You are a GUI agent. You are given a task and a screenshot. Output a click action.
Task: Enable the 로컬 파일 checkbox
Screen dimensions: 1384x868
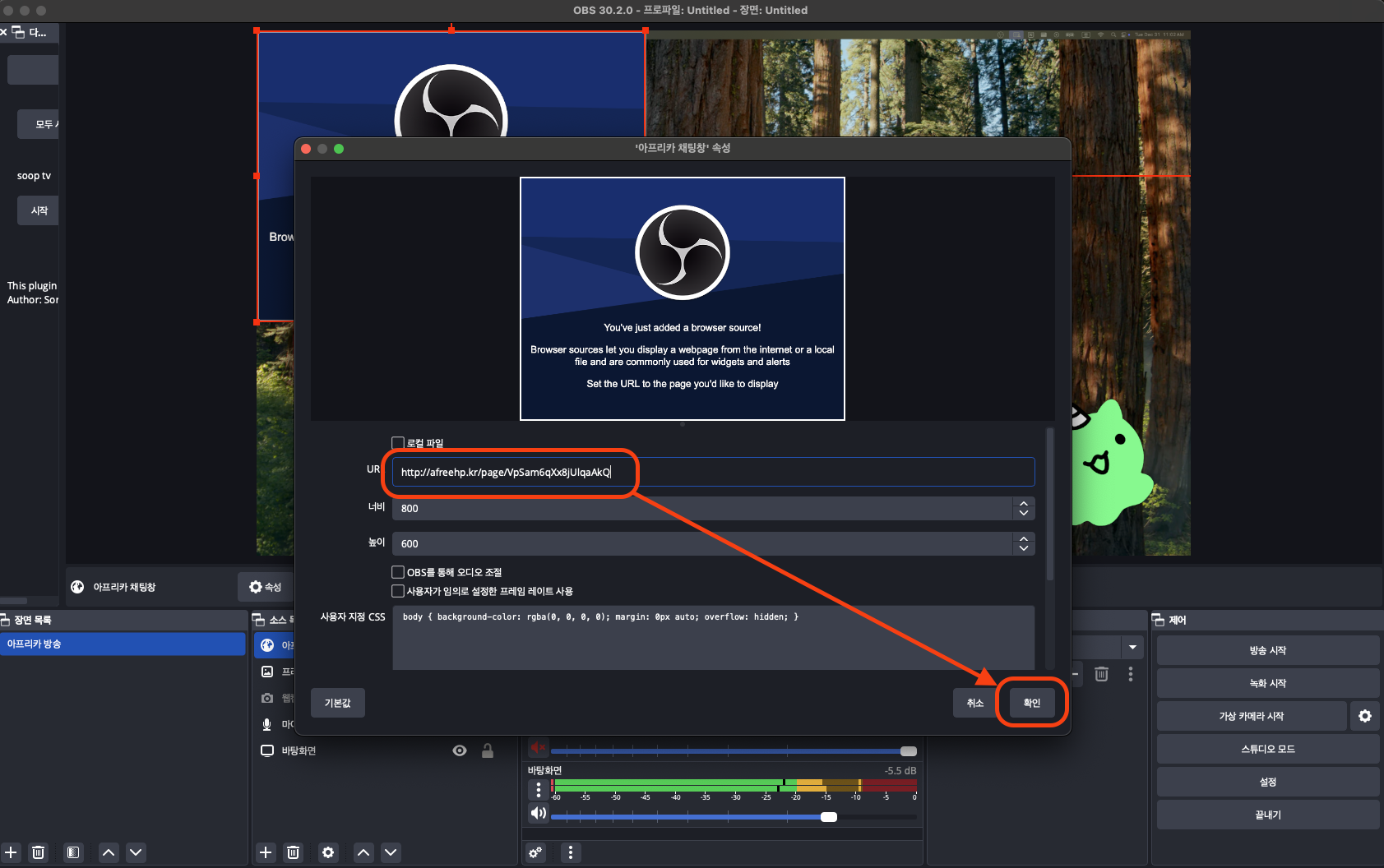click(x=398, y=443)
